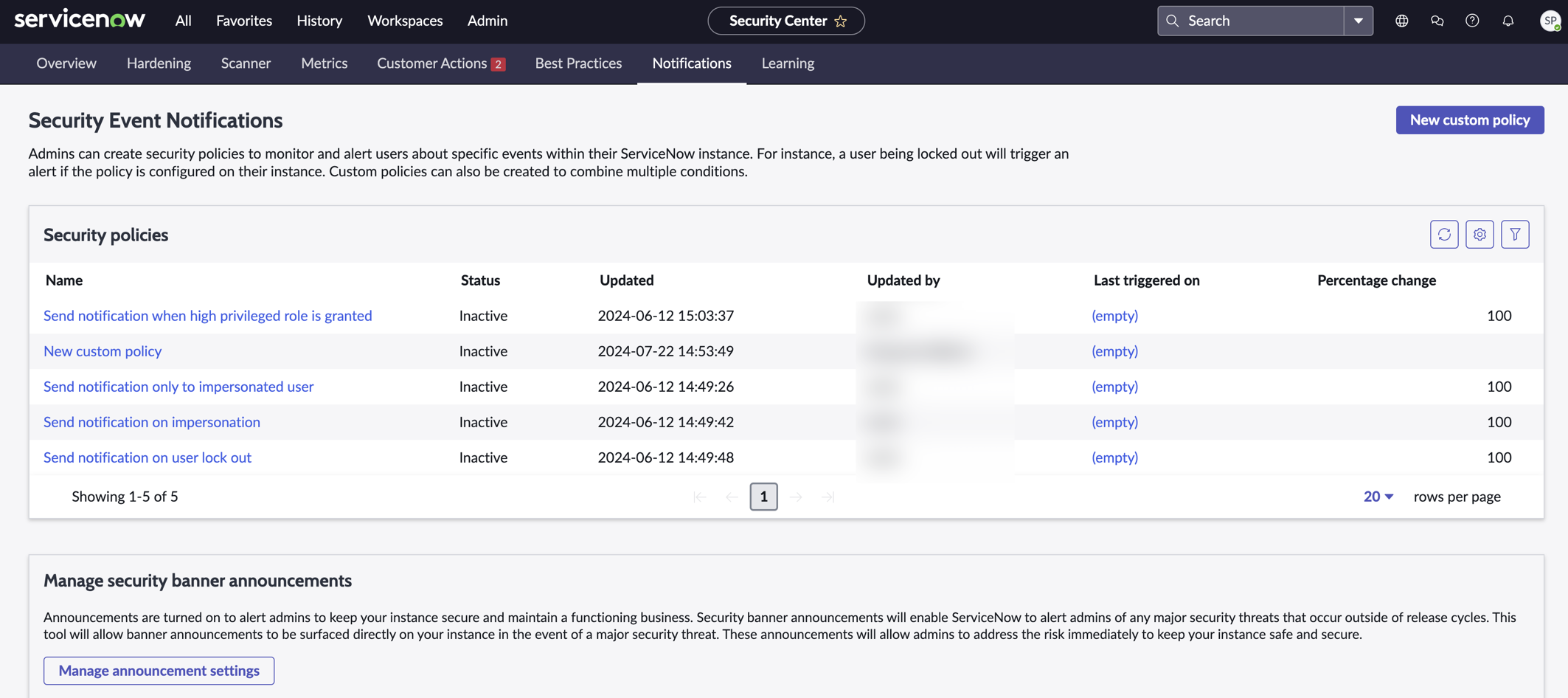The width and height of the screenshot is (1568, 698).
Task: Favorite Security Center with star icon
Action: (841, 21)
